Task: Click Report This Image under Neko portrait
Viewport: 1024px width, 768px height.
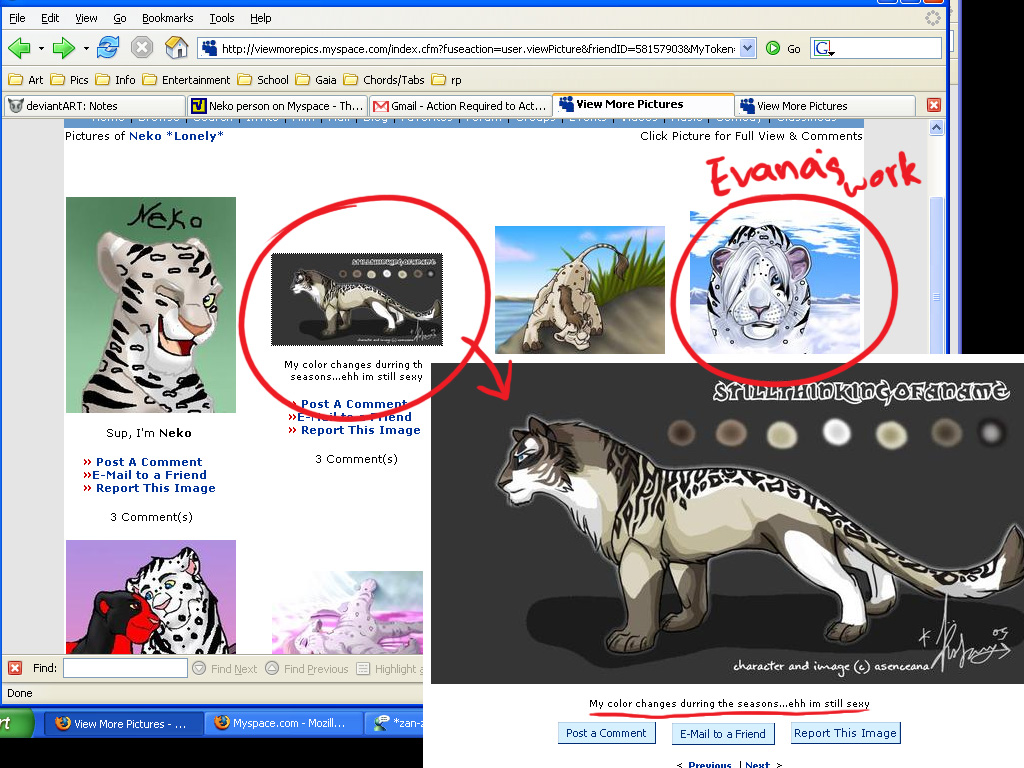Action: 155,488
